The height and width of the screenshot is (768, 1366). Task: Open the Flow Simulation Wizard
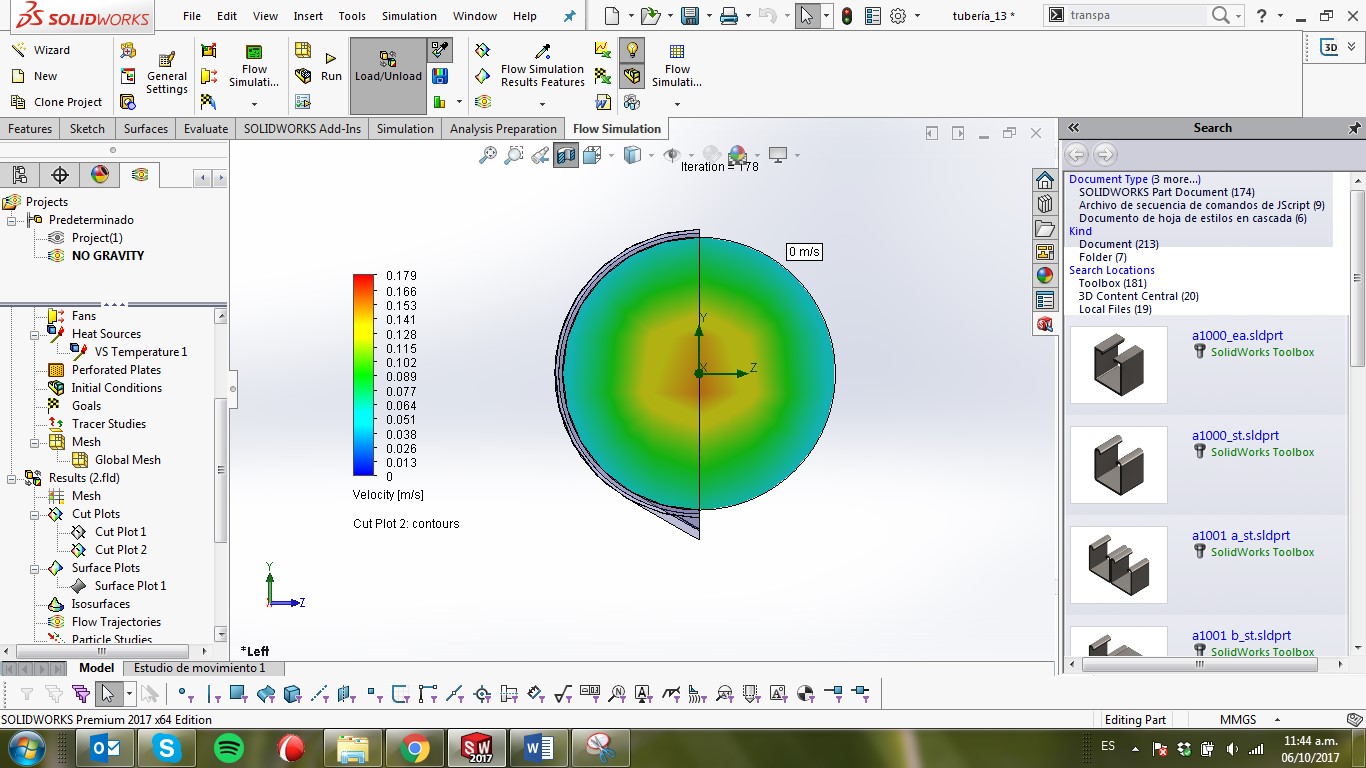40,50
